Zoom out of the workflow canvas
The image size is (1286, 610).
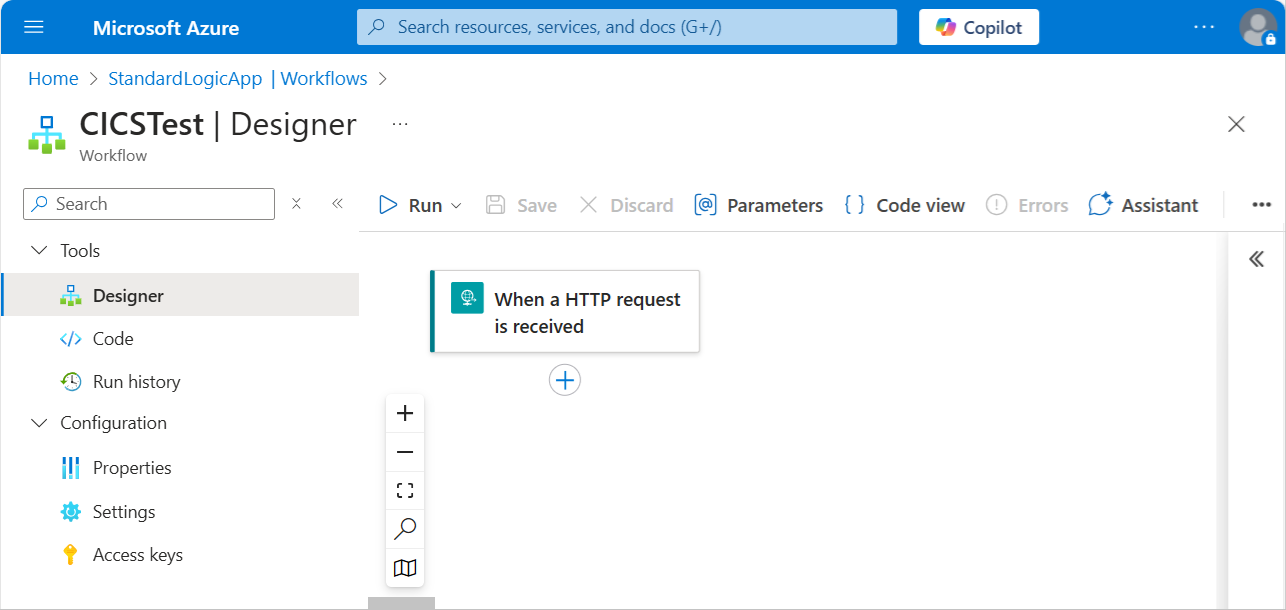(x=404, y=451)
